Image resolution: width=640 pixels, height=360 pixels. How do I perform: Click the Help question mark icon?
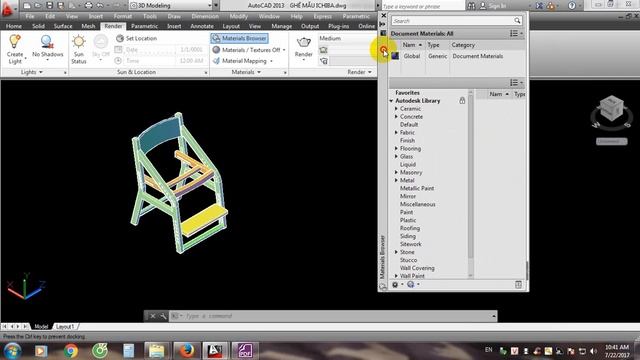pos(572,6)
